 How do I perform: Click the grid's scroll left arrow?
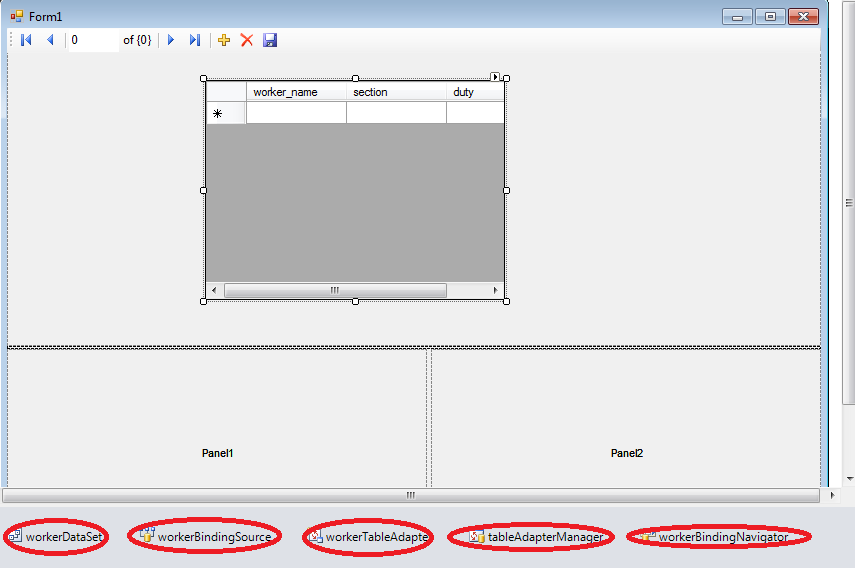pyautogui.click(x=214, y=291)
